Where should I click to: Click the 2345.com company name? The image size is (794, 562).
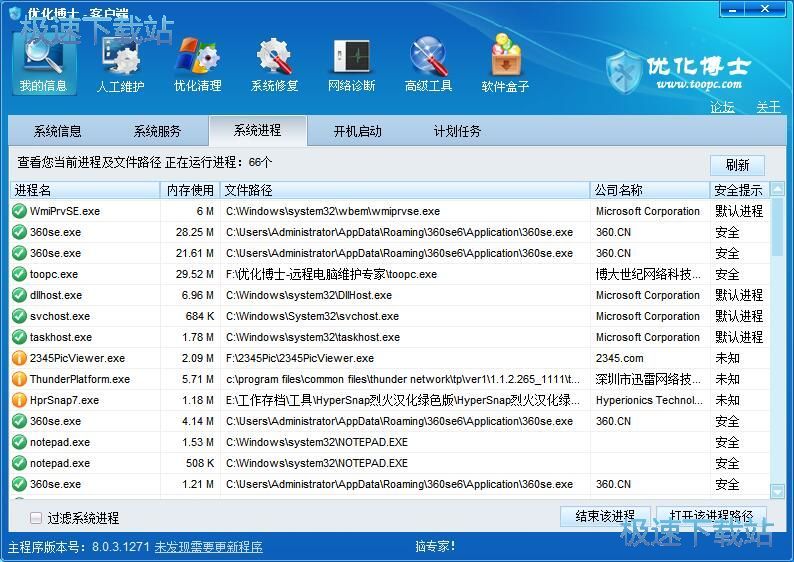click(619, 358)
